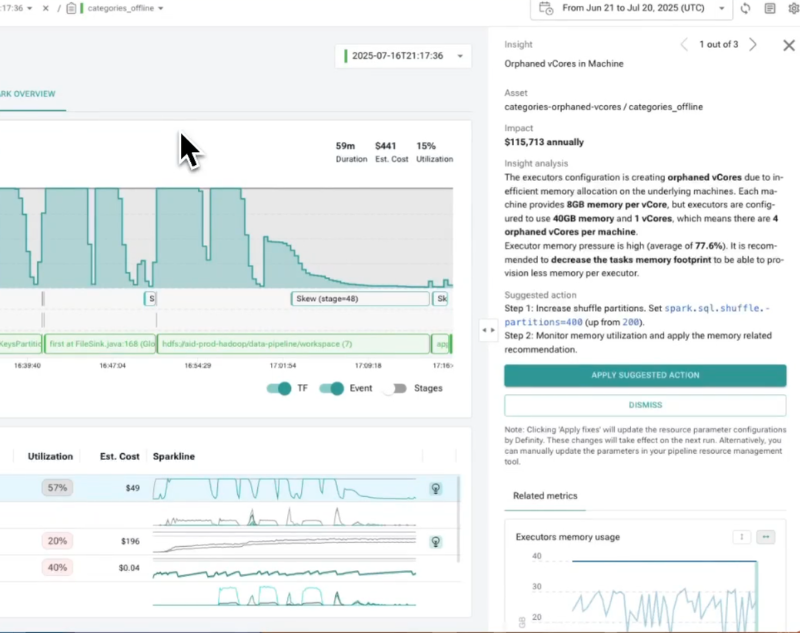Select the Spark Overview tab

pos(28,94)
